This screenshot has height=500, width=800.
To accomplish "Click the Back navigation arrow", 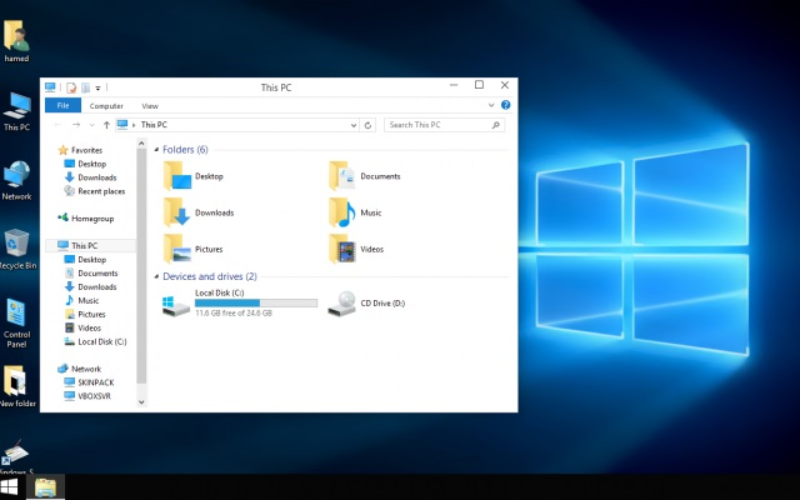I will (58, 125).
